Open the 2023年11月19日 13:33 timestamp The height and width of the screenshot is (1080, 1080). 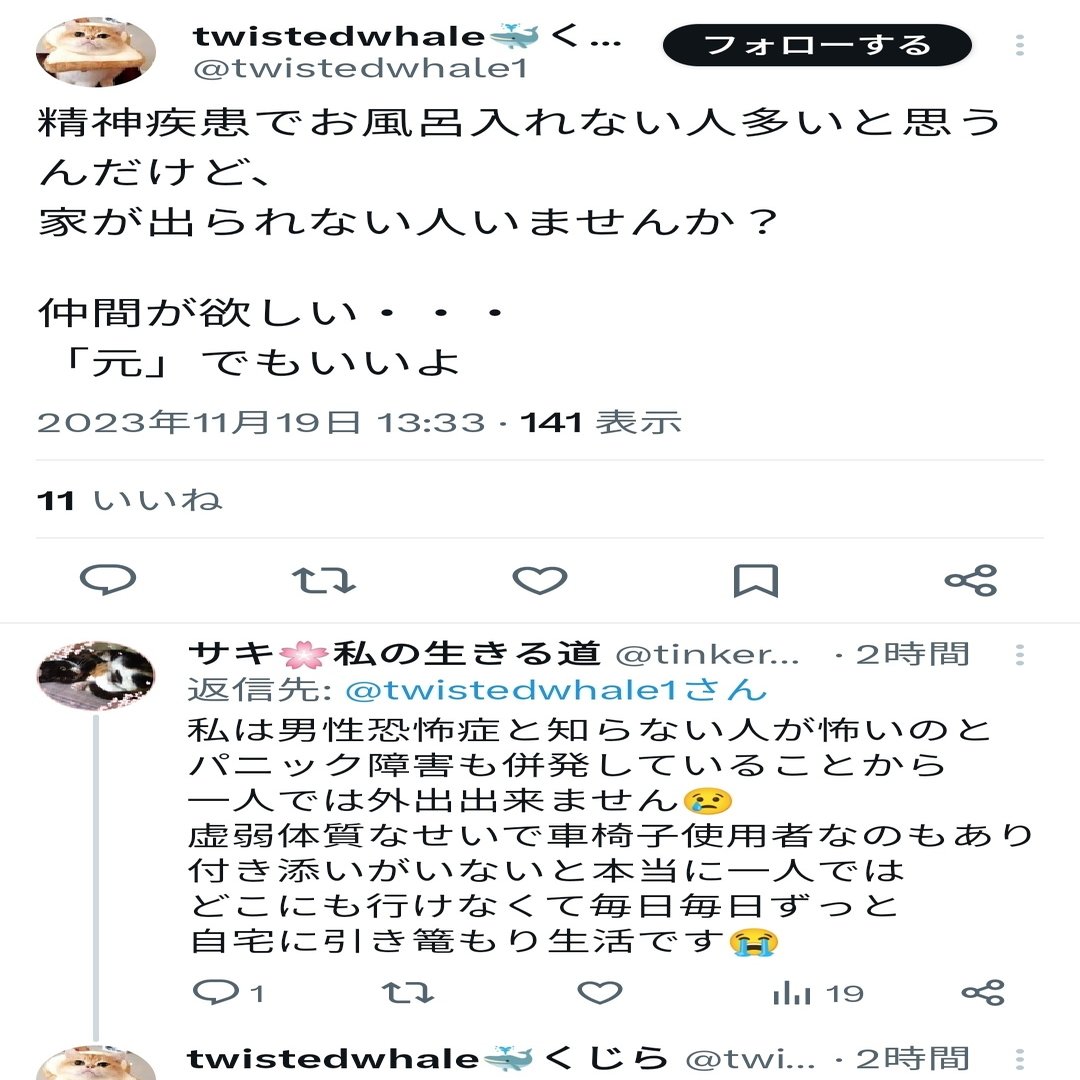[x=261, y=422]
